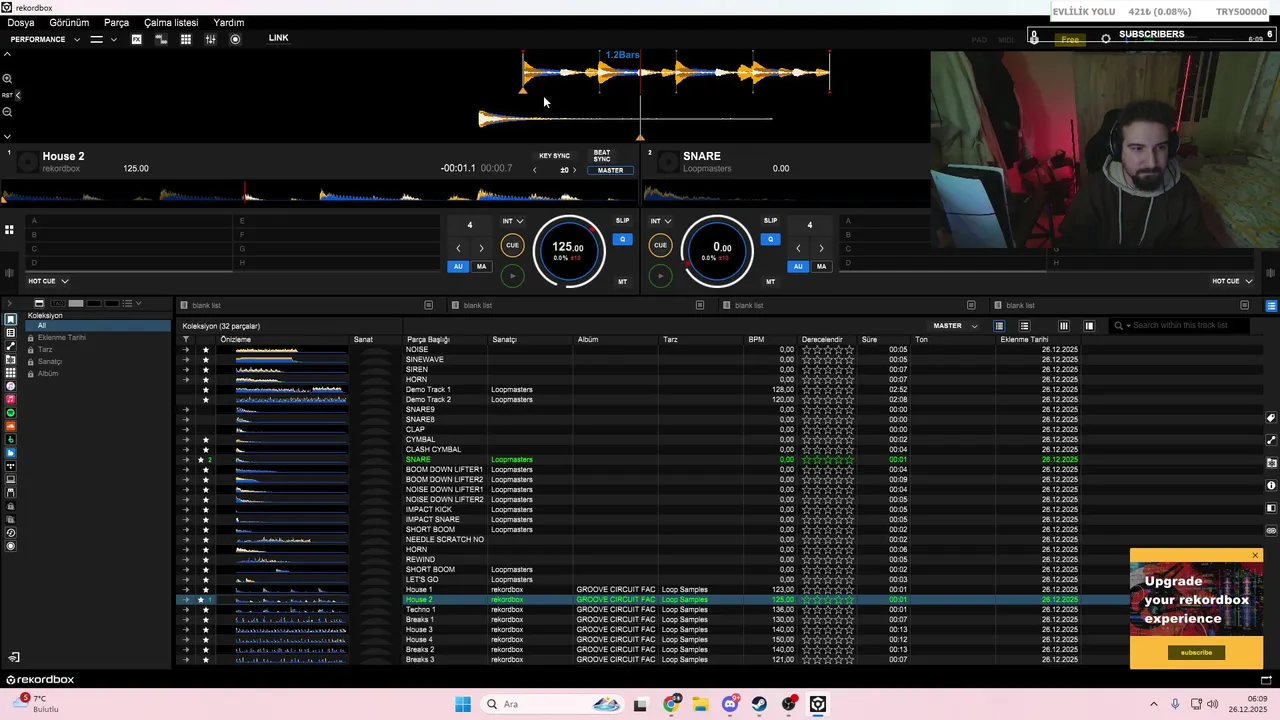The height and width of the screenshot is (720, 1280).
Task: Open the search magnifier in track list
Action: click(x=1119, y=326)
